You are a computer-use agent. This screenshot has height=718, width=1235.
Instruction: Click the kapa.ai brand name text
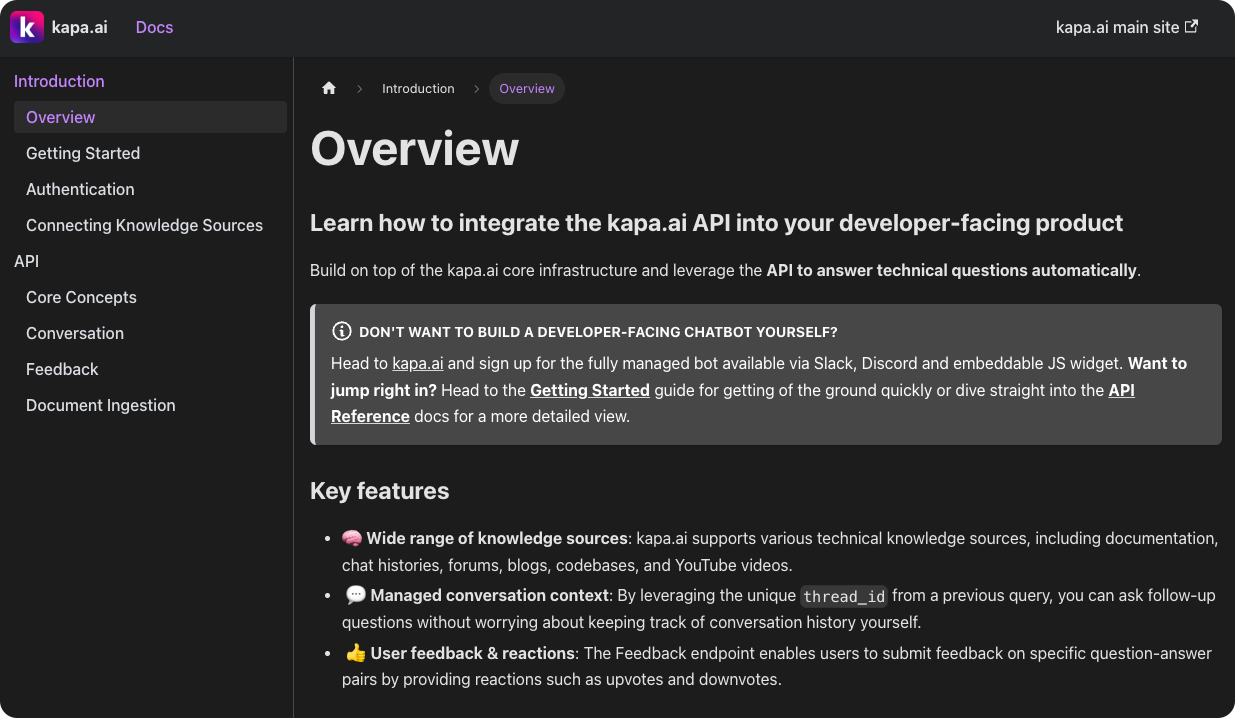[x=79, y=27]
